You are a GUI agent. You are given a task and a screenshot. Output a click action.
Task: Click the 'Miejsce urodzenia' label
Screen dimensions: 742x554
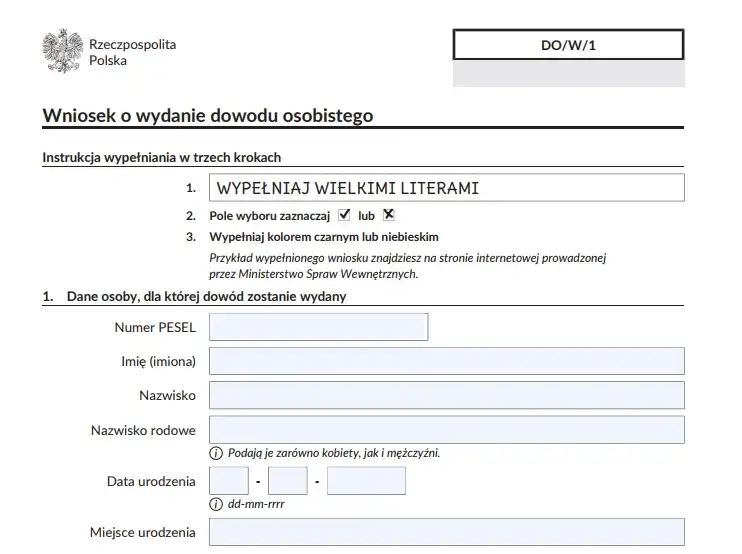pyautogui.click(x=142, y=532)
